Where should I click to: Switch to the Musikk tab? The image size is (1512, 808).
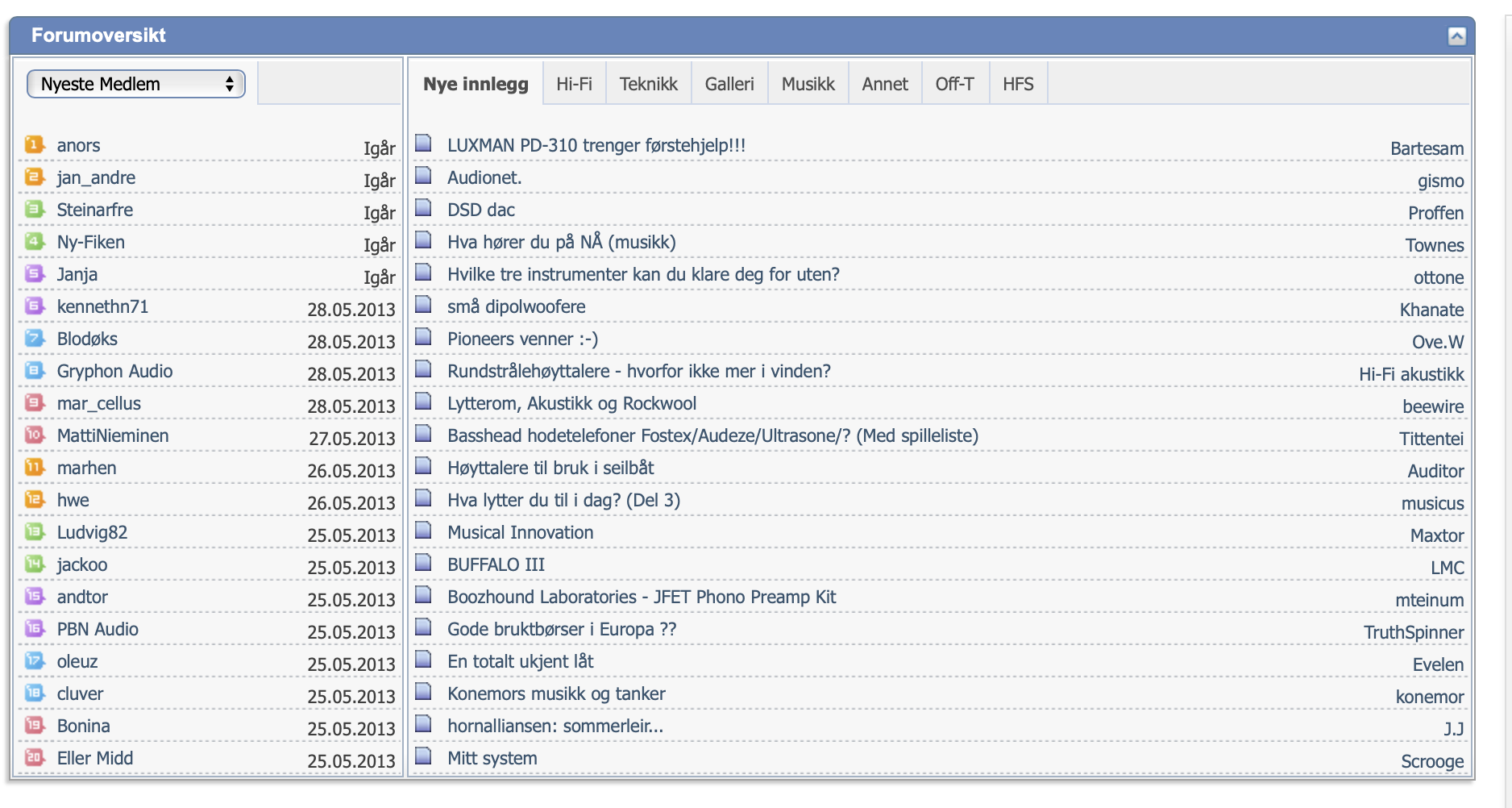tap(808, 84)
